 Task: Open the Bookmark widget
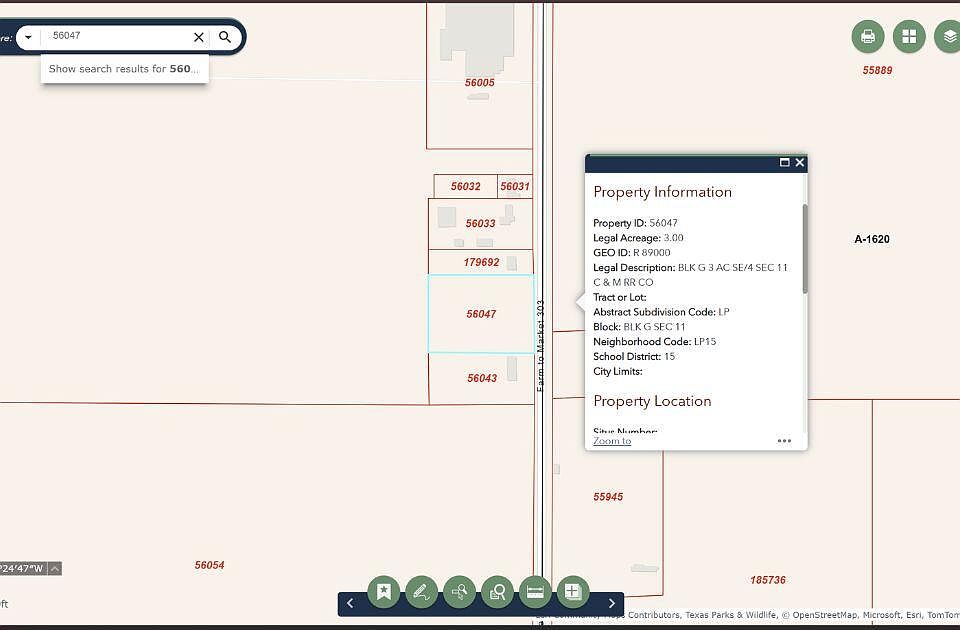tap(384, 591)
